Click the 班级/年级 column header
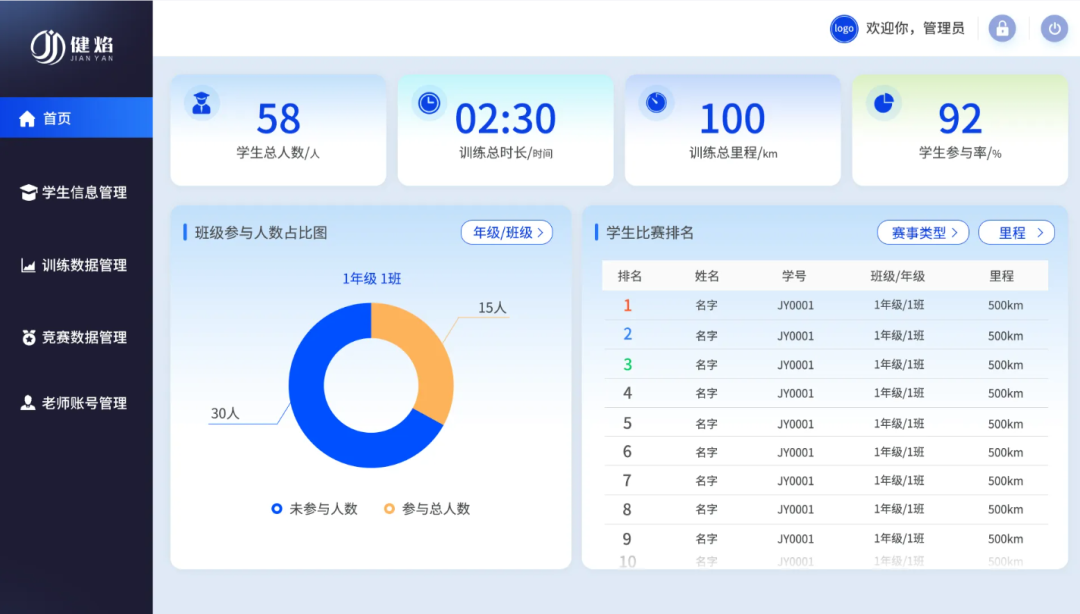The height and width of the screenshot is (614, 1080). click(897, 276)
